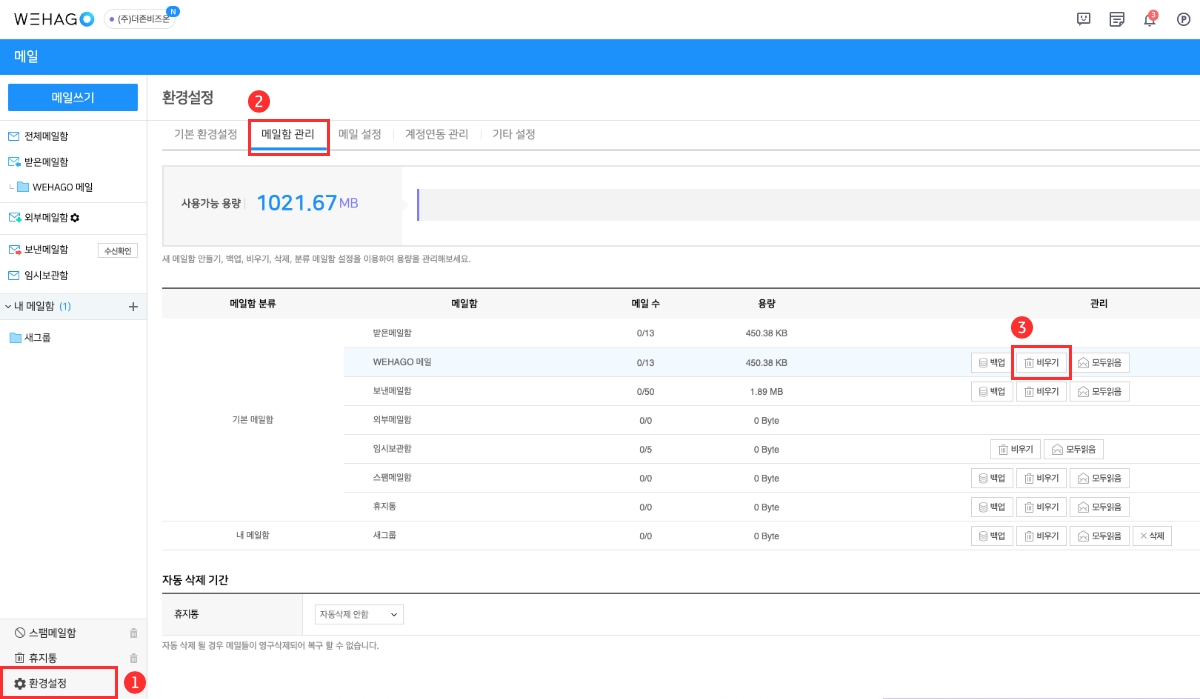Image resolution: width=1200 pixels, height=699 pixels.
Task: Click the 수신확인 button
Action: (x=117, y=251)
